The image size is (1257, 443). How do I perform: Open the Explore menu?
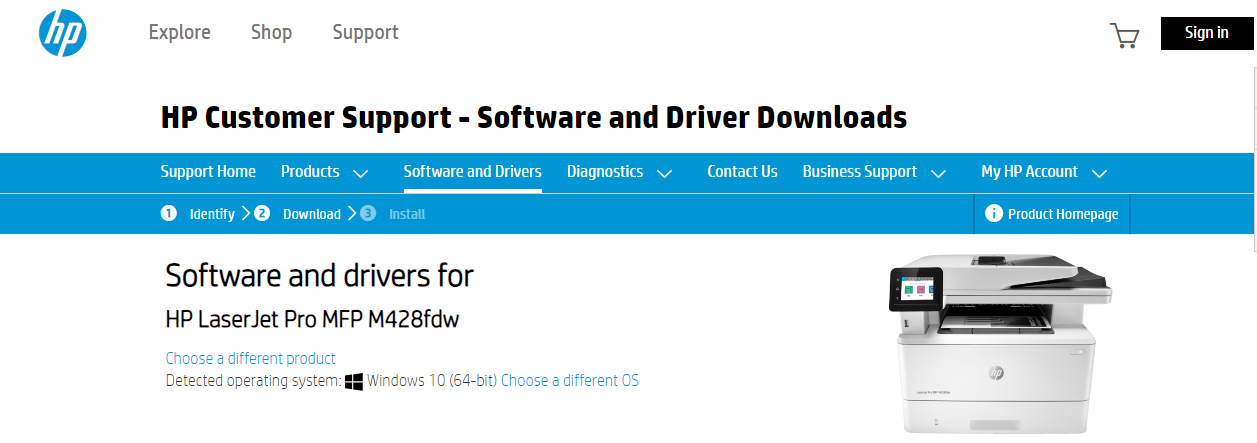point(179,32)
